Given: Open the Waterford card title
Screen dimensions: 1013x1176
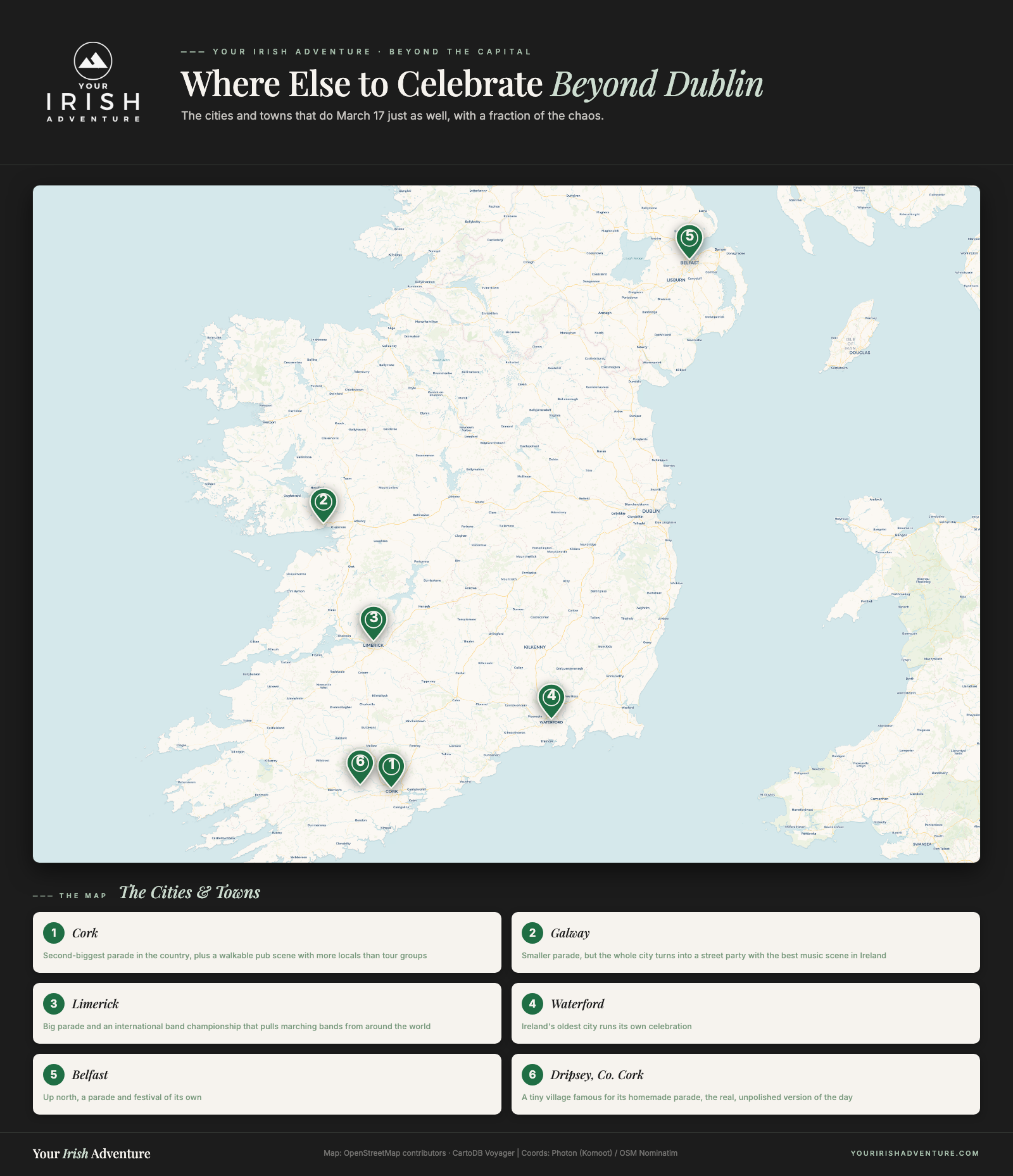Looking at the screenshot, I should point(577,1004).
